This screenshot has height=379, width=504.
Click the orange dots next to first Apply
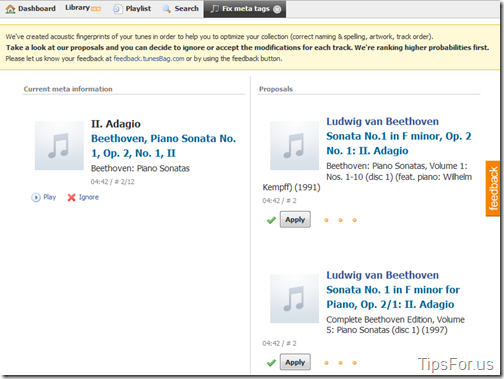coord(340,220)
